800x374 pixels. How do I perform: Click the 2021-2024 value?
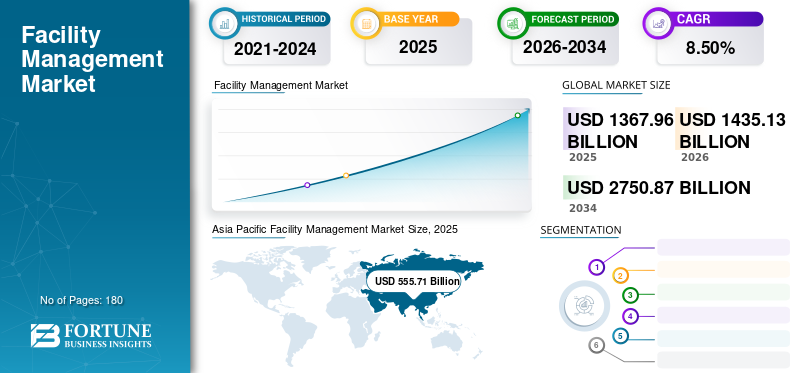pos(275,49)
